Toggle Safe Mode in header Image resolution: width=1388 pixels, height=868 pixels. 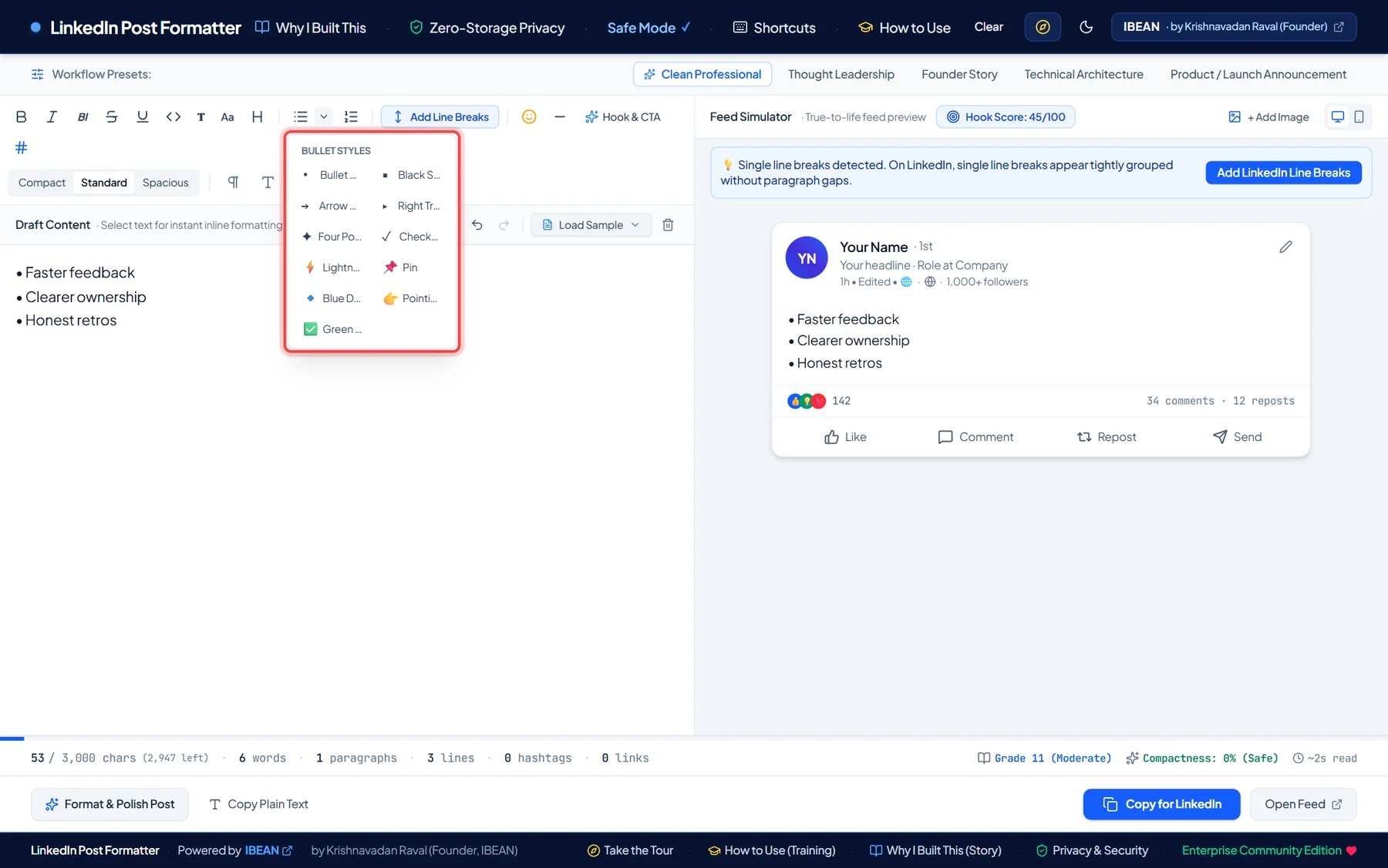[x=649, y=28]
